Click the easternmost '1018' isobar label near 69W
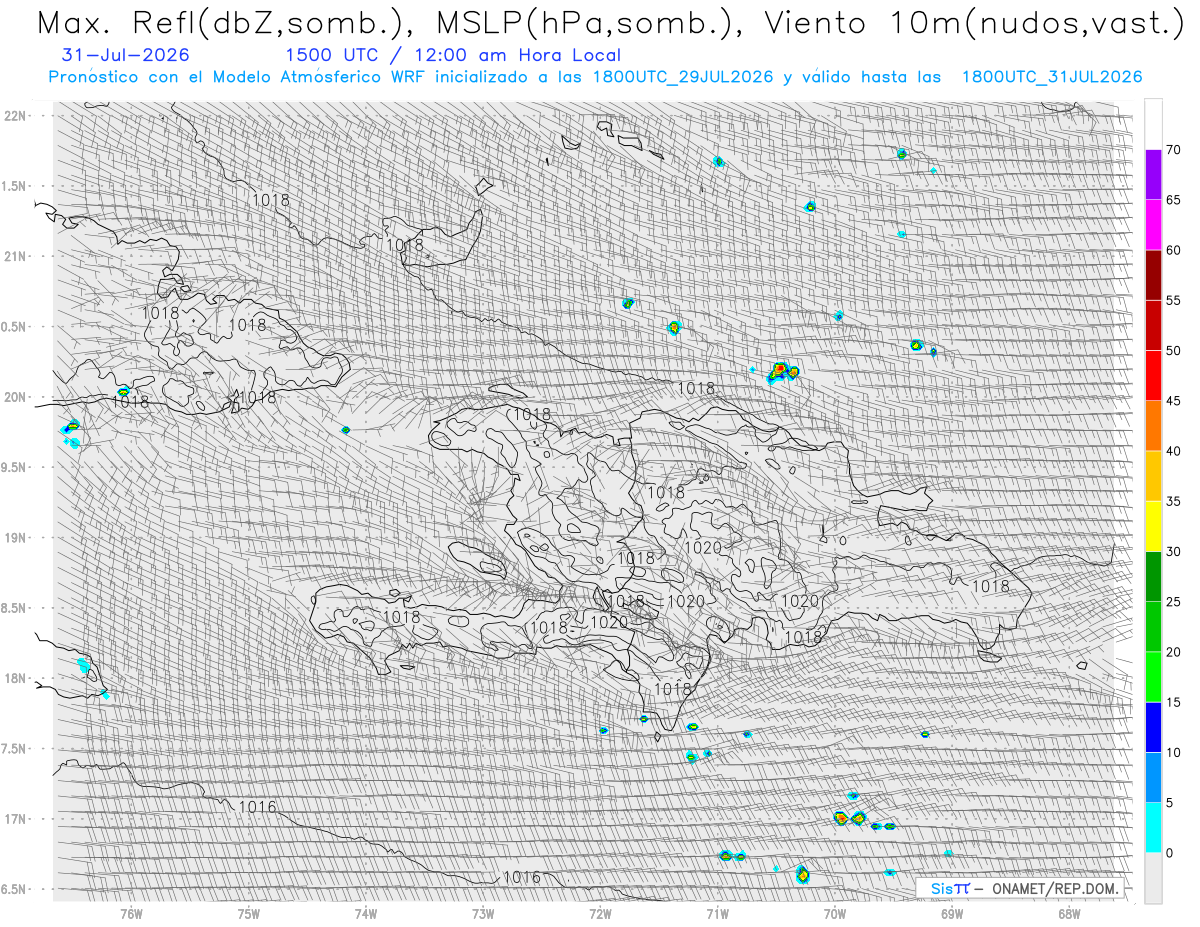 coord(991,586)
